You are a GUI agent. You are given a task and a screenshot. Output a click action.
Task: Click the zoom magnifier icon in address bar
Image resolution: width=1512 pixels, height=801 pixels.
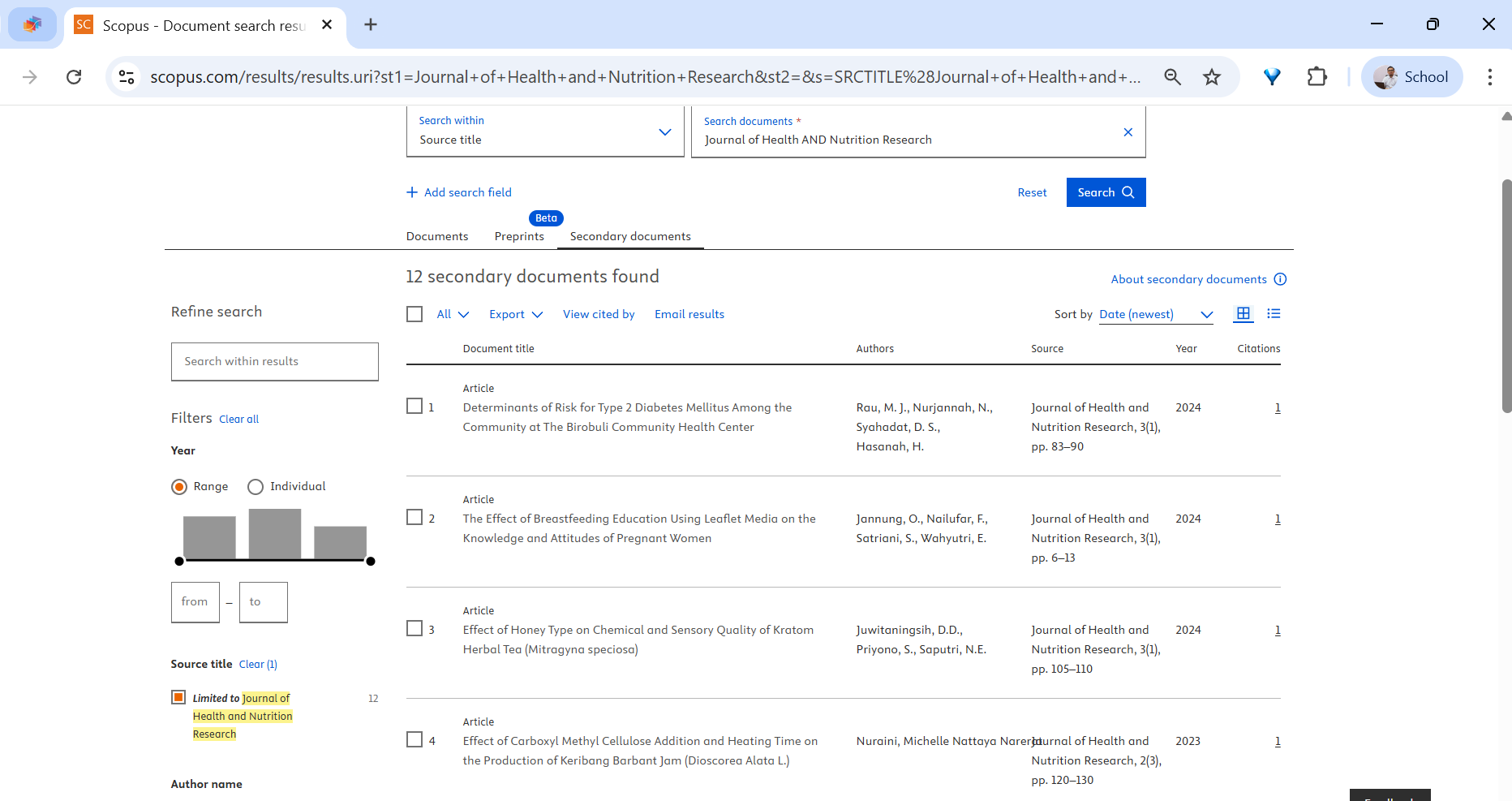coord(1172,77)
